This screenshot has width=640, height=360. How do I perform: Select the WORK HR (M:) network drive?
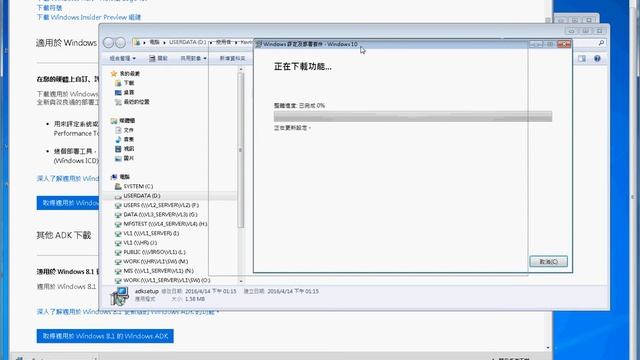click(156, 262)
